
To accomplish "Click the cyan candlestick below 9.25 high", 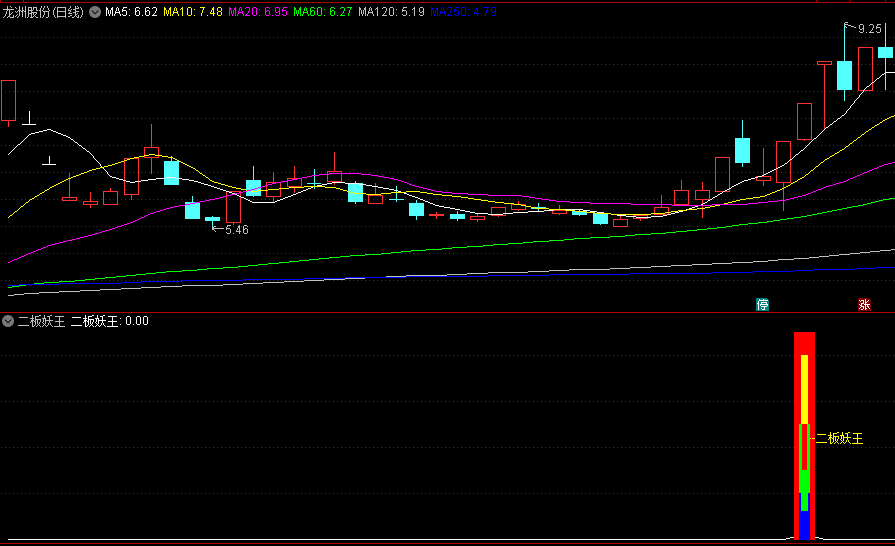I will pos(844,75).
